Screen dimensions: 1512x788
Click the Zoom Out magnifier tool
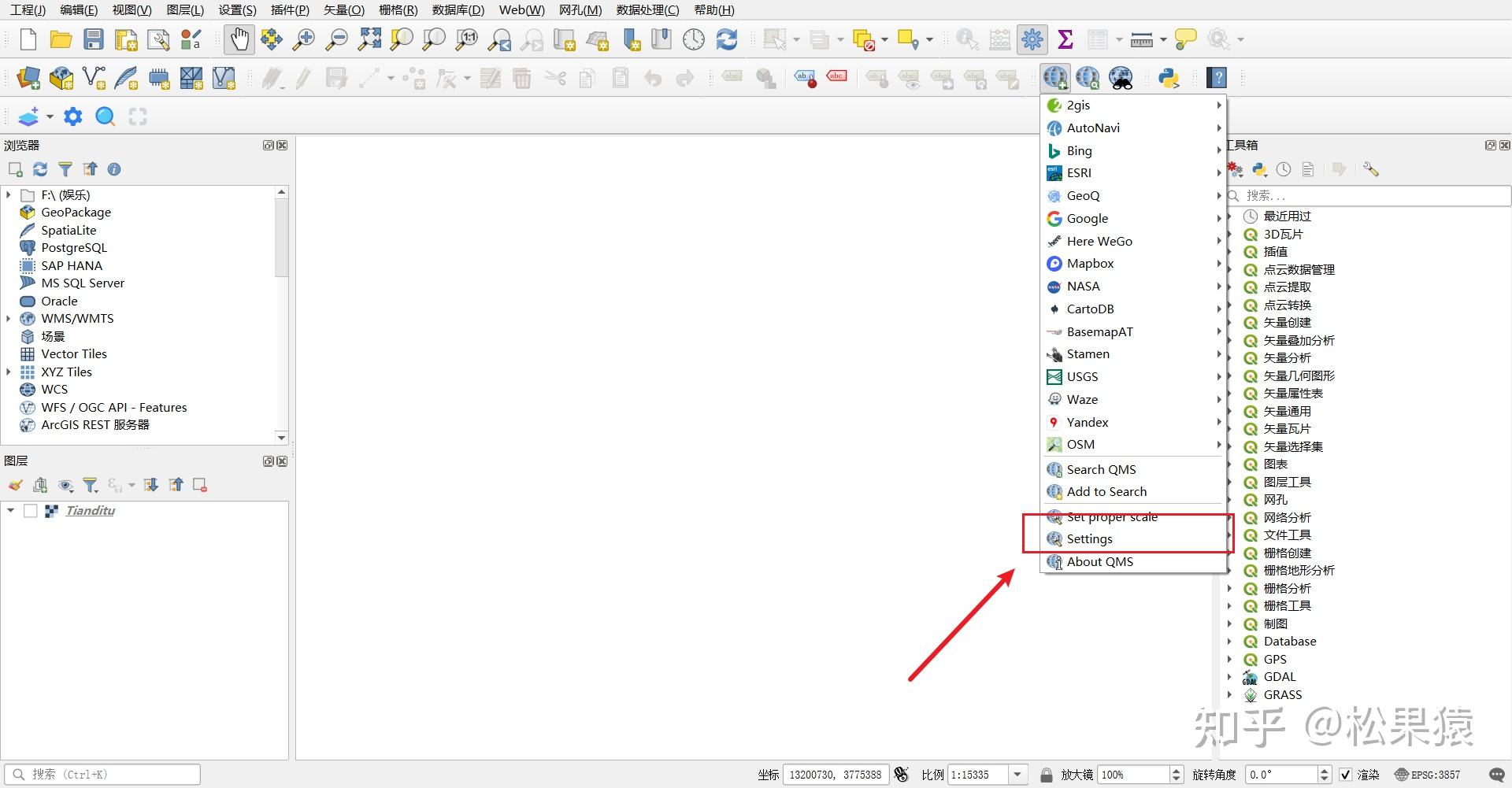[336, 39]
